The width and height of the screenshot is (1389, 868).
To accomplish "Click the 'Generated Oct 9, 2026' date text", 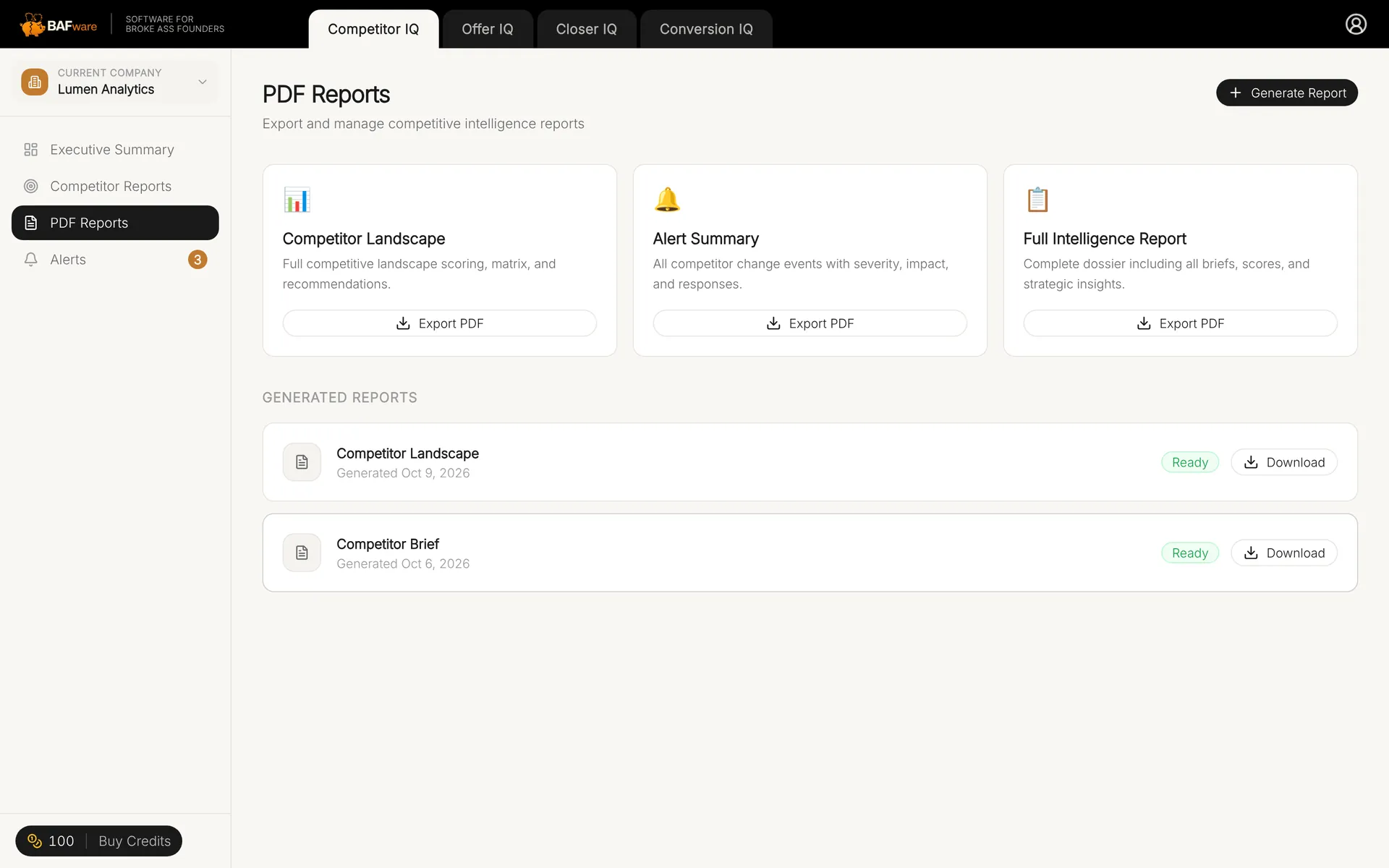I will point(403,473).
